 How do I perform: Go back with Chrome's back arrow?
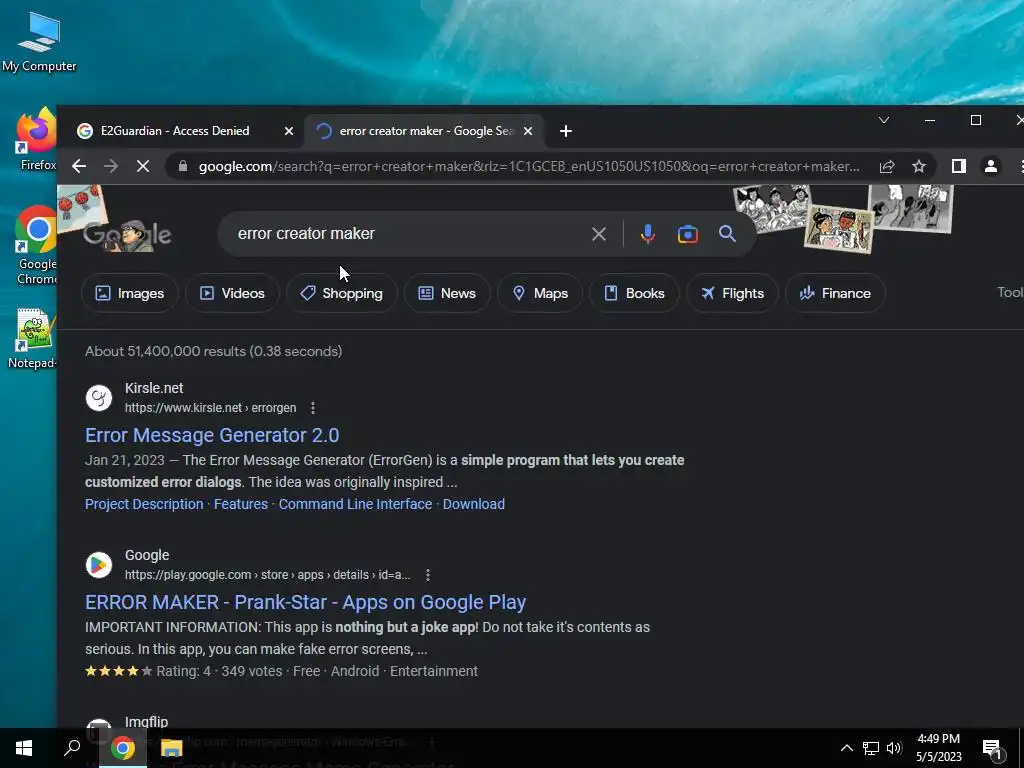coord(79,167)
